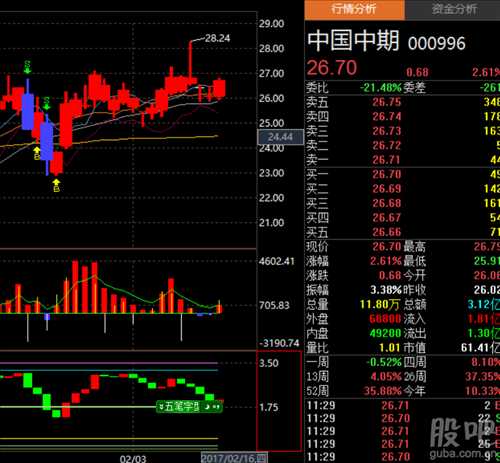The width and height of the screenshot is (500, 463).
Task: Click the green S sell-signal arrow above the first blue candle
Action: tap(28, 67)
